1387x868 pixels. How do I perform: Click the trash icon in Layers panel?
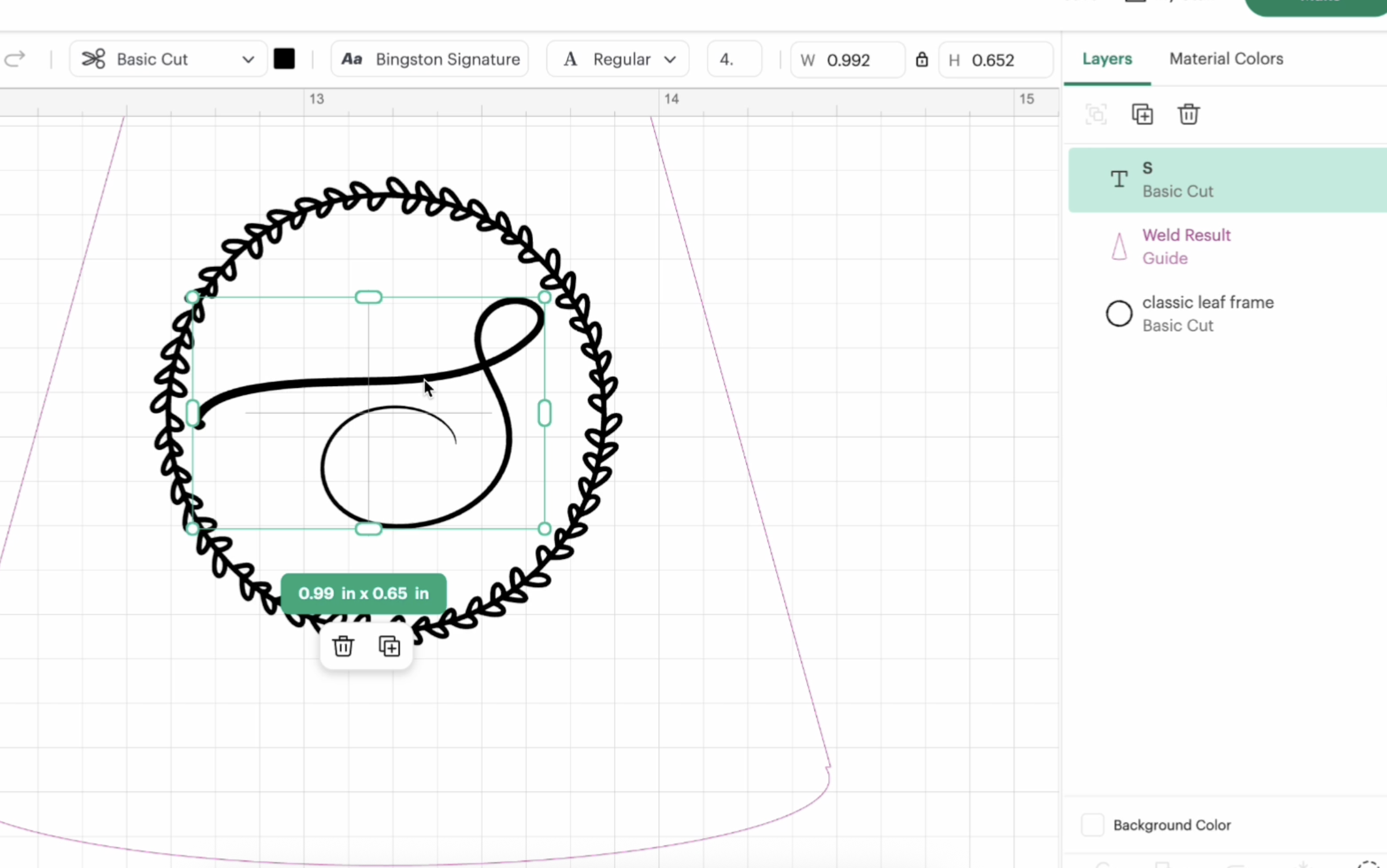coord(1188,114)
